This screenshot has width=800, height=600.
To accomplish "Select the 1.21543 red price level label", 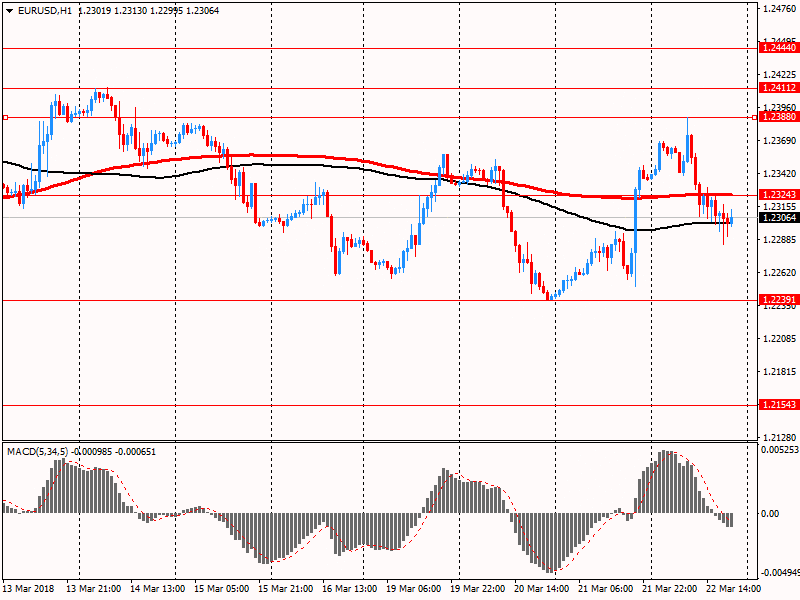I will click(x=779, y=405).
